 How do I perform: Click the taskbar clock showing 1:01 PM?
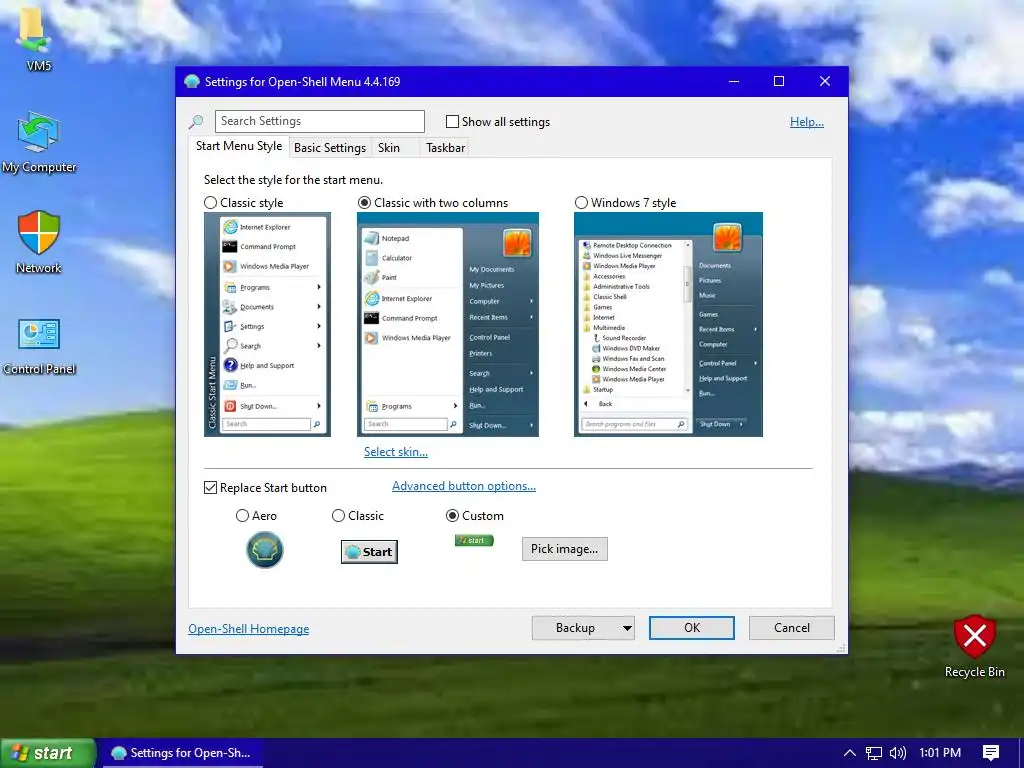(x=940, y=753)
